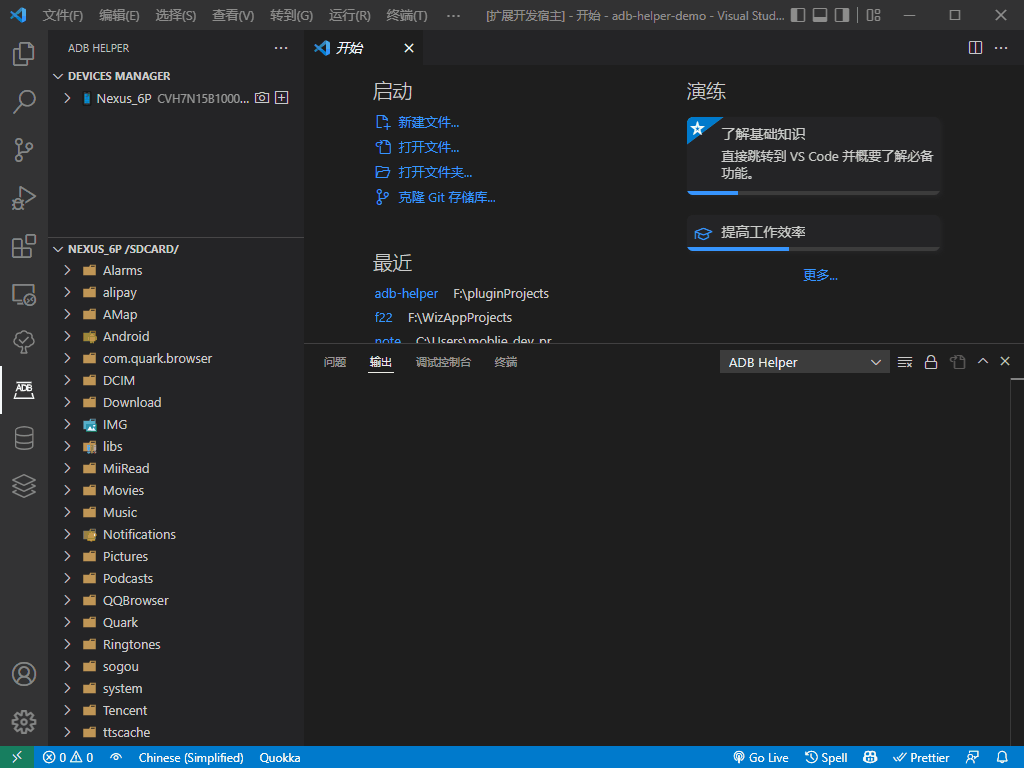Collapse the NEXUS_6P /SDCARD/ section
Image resolution: width=1024 pixels, height=768 pixels.
click(x=57, y=248)
